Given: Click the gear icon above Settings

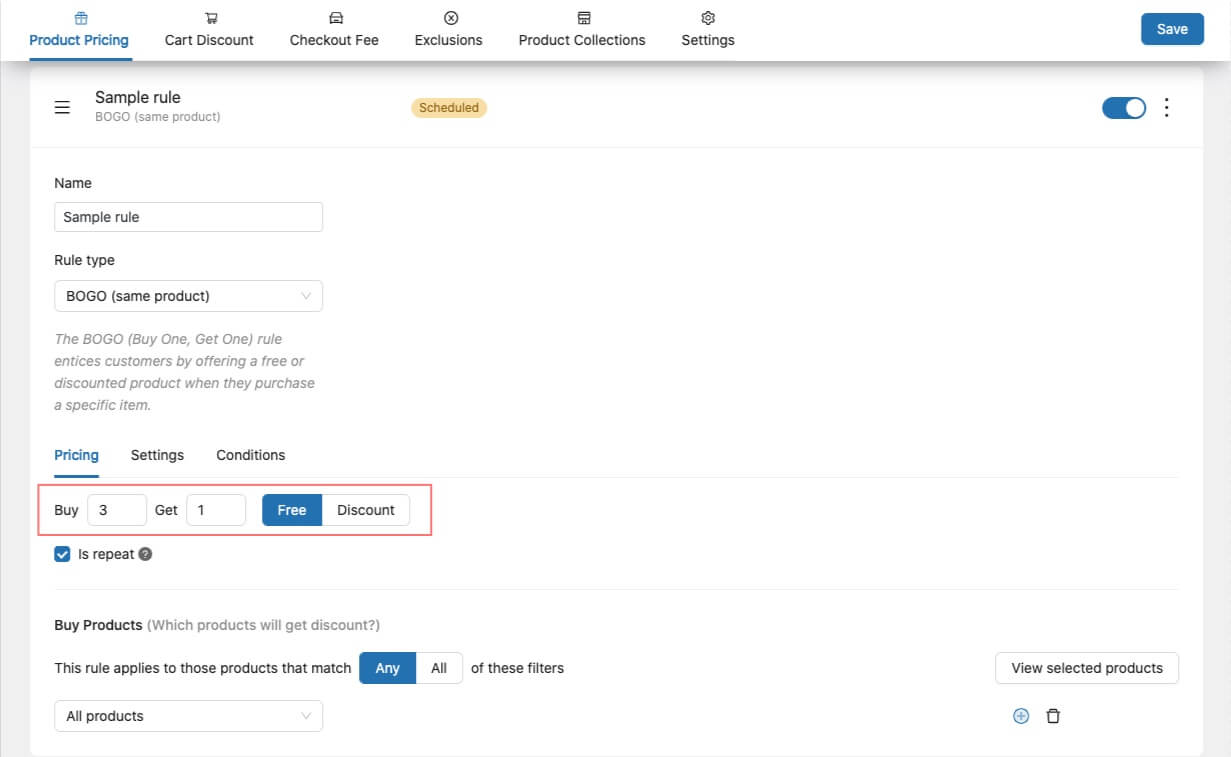Looking at the screenshot, I should pyautogui.click(x=708, y=18).
